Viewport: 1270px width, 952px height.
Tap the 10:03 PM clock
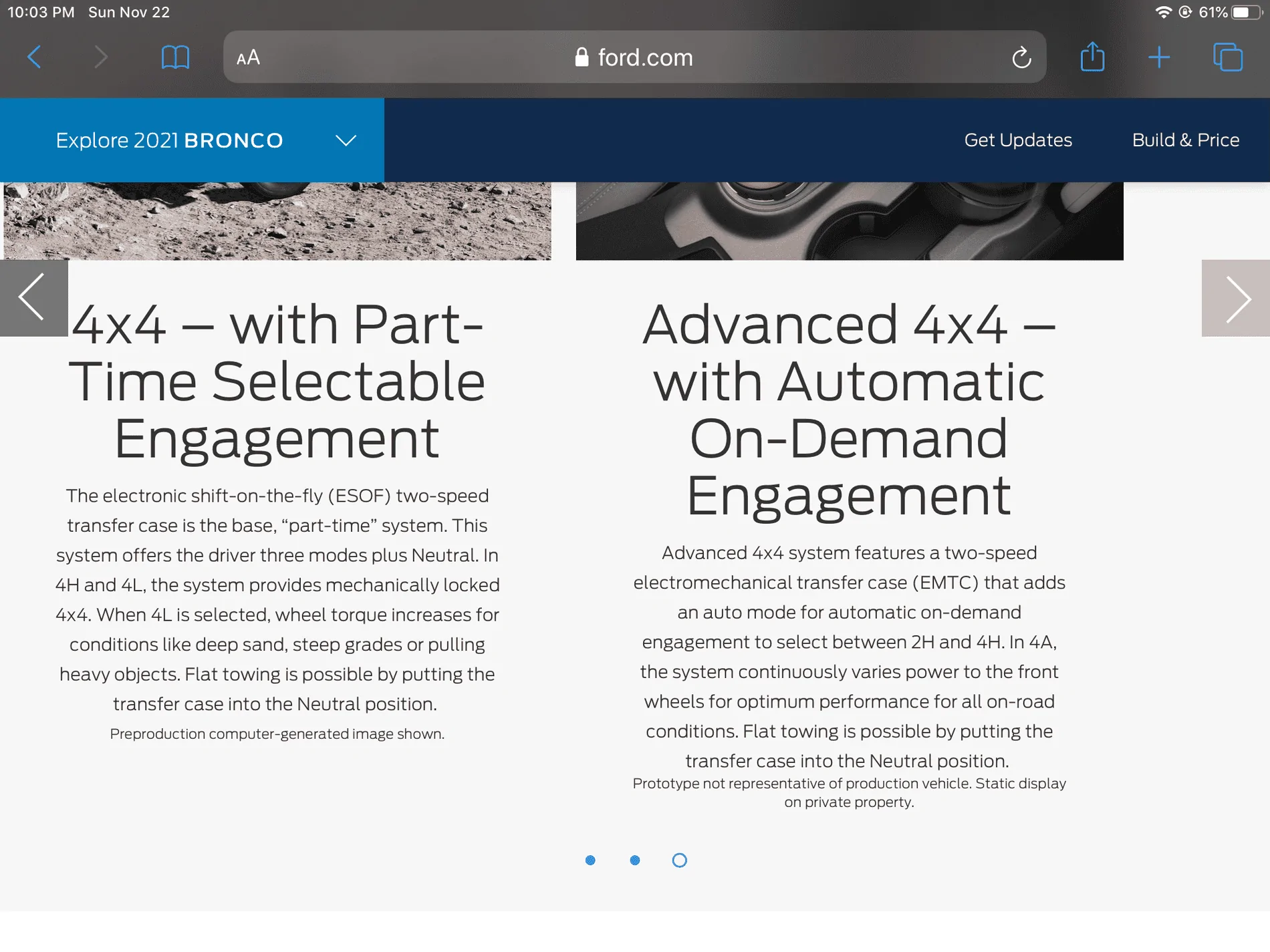tap(41, 12)
